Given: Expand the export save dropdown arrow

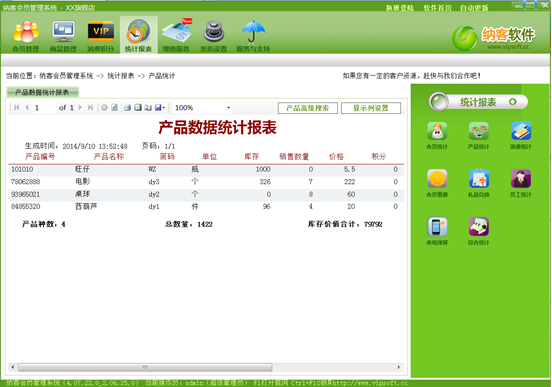Looking at the screenshot, I should [164, 108].
